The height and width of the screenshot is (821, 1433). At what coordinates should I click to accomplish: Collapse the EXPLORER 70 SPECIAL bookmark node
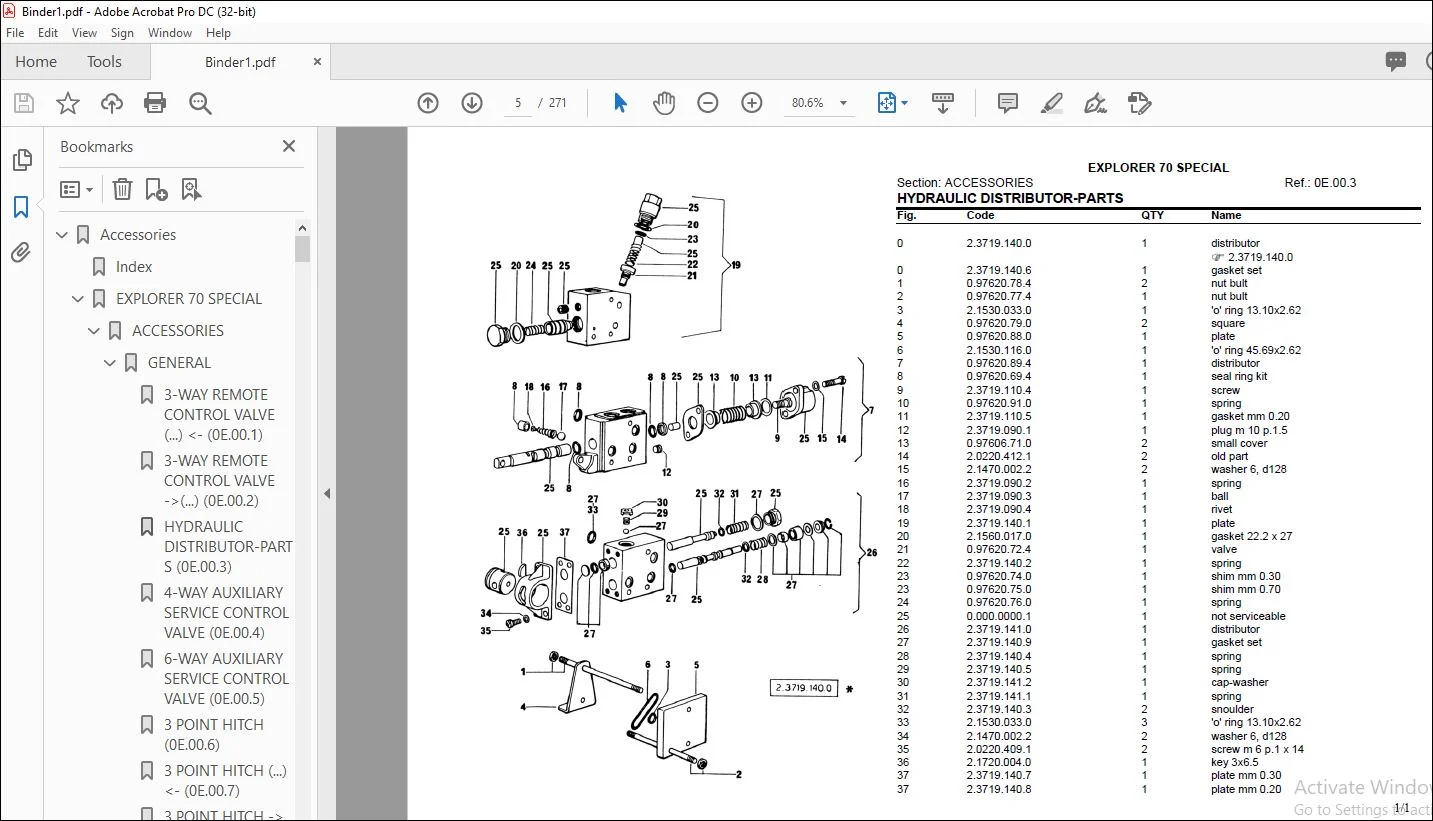pos(78,299)
